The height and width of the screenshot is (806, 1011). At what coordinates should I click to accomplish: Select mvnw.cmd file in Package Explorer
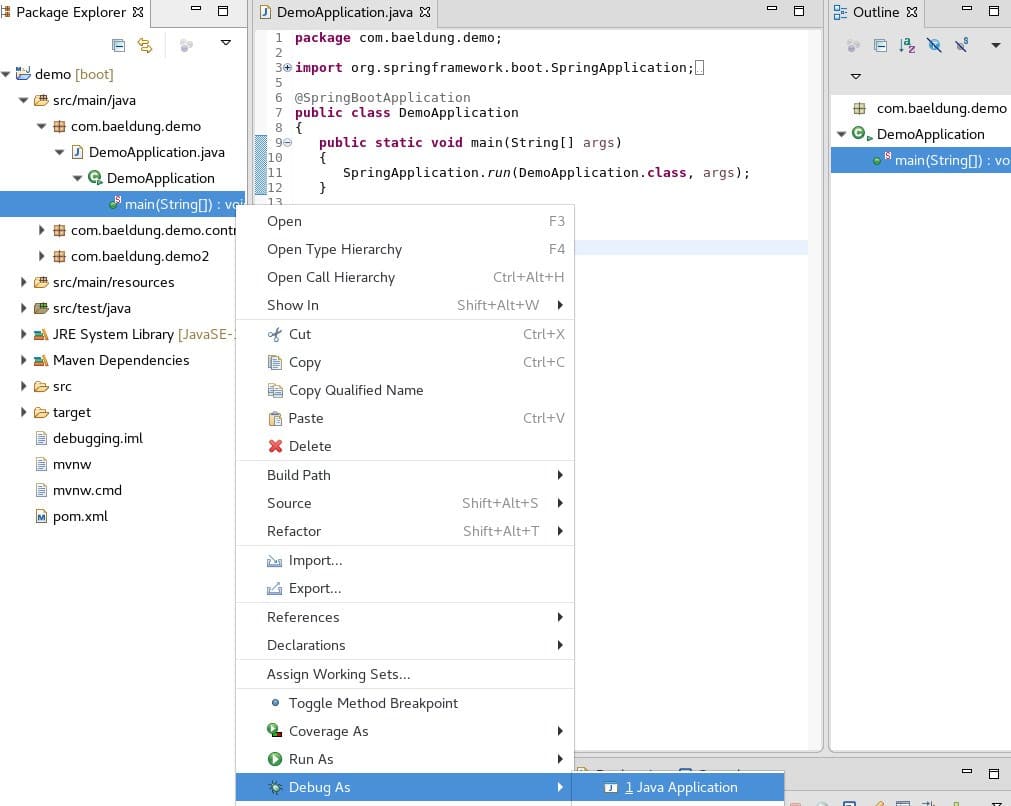click(87, 490)
